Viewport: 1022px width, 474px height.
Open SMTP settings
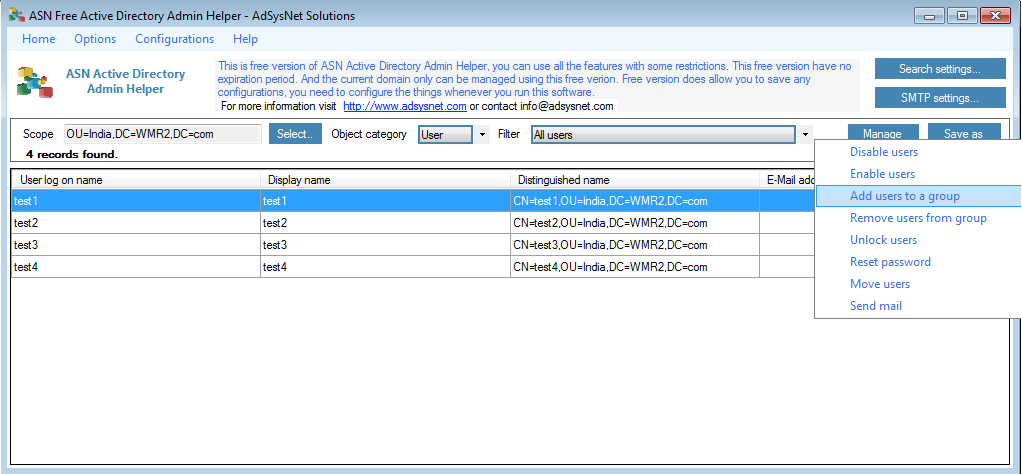point(940,98)
